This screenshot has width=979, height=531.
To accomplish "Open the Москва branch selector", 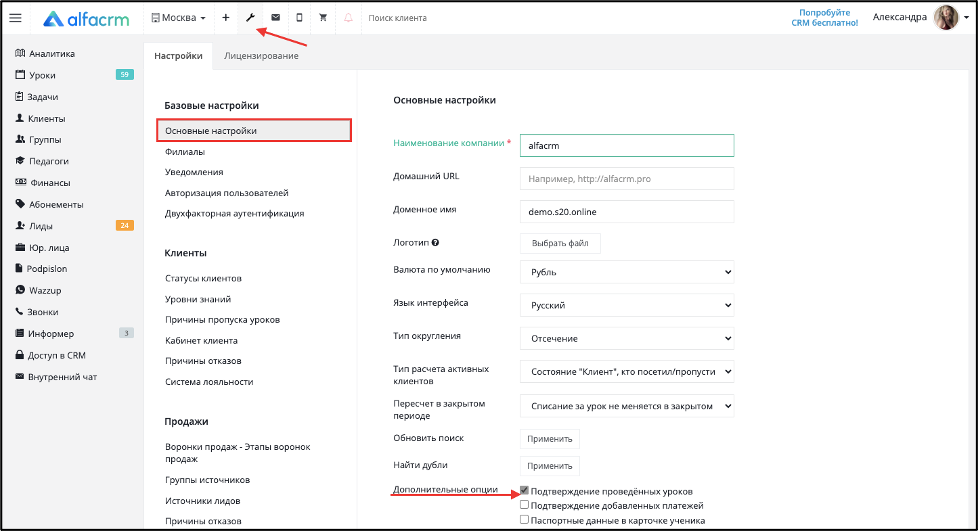I will click(178, 17).
